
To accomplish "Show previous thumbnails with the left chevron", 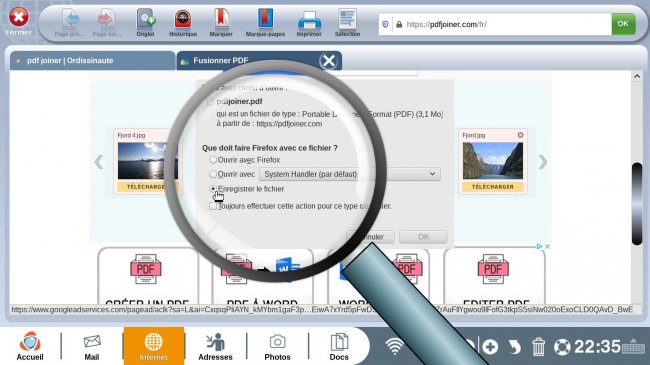I will pos(99,162).
